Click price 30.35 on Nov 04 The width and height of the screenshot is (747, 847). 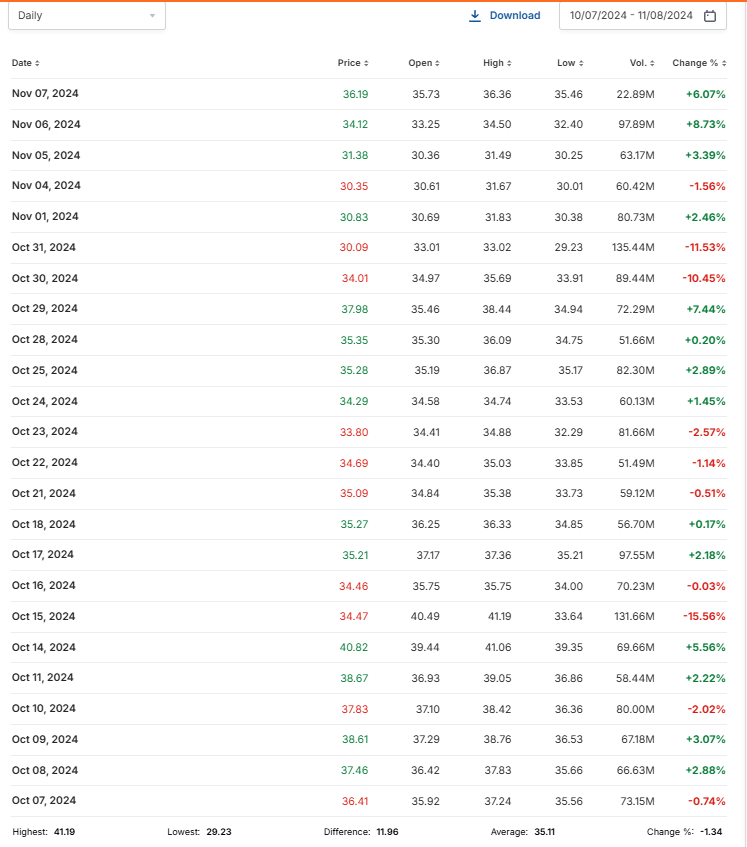[354, 186]
